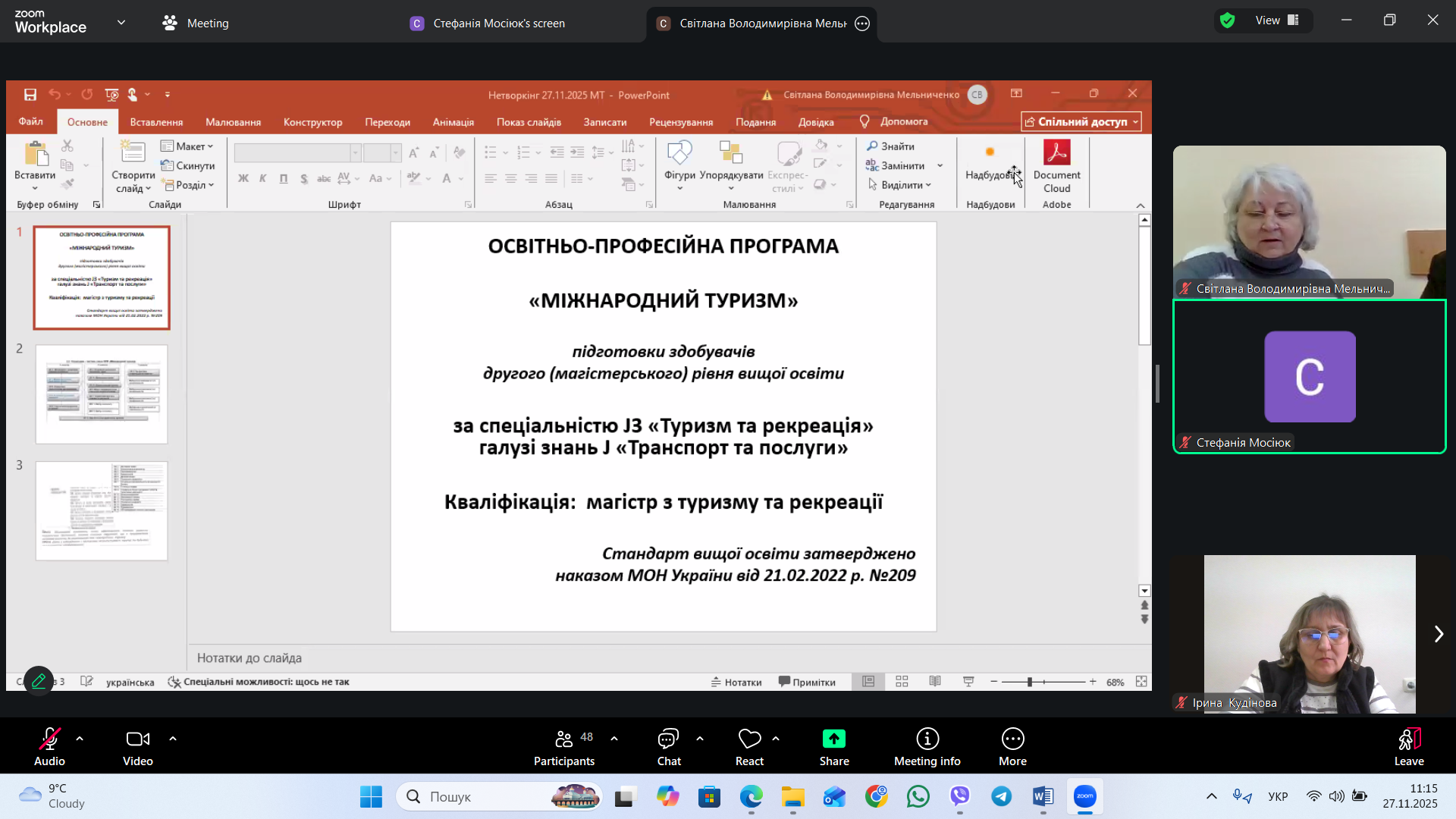Click the green annotation pencil icon
The image size is (1456, 819).
click(39, 680)
